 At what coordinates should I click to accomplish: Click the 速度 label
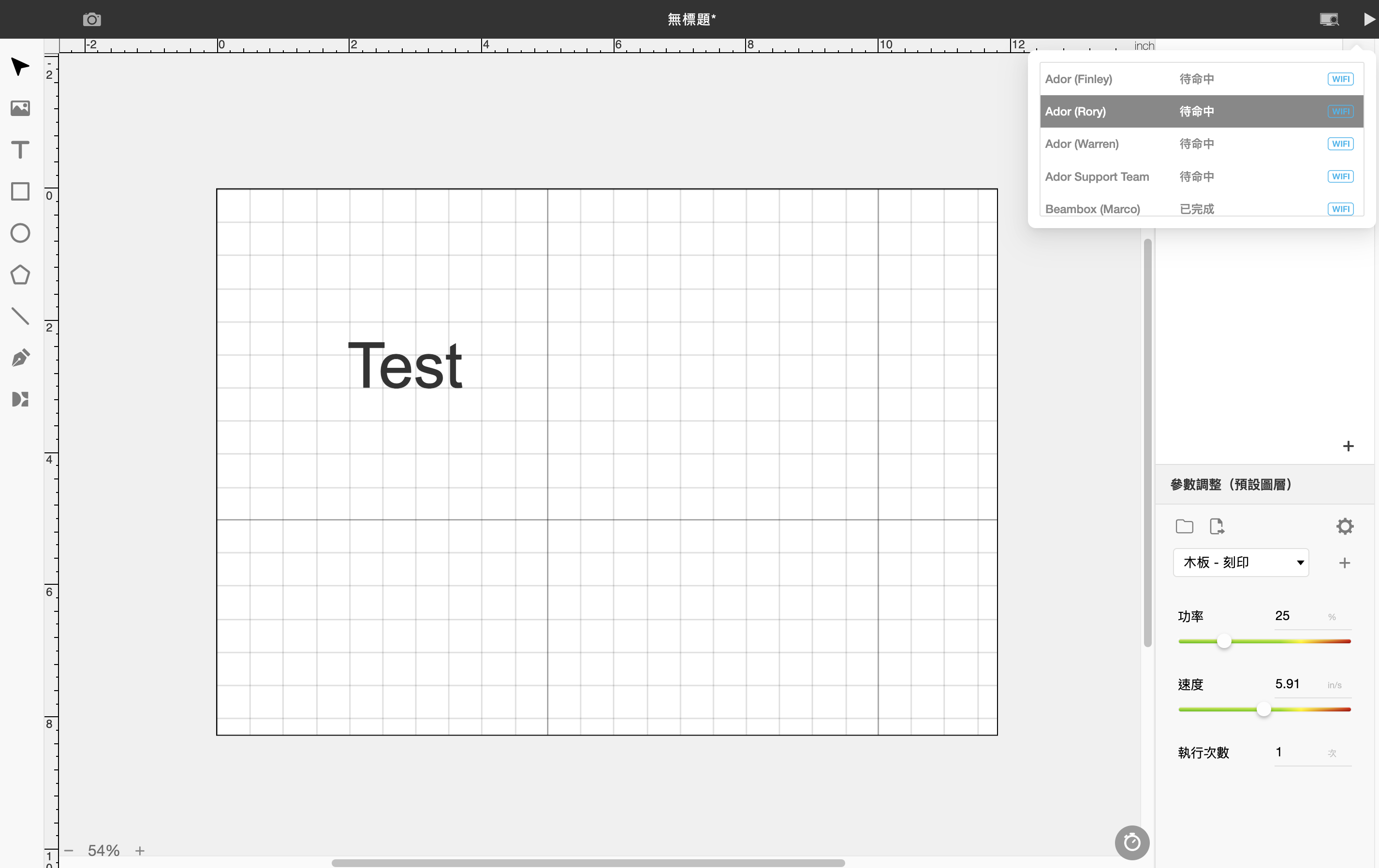(x=1190, y=685)
